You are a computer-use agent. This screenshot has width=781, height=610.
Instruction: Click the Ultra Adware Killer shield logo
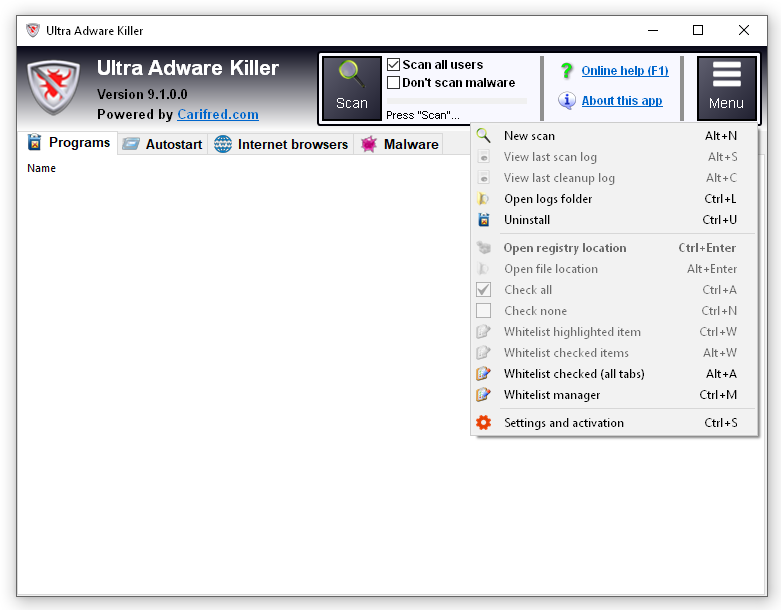53,87
